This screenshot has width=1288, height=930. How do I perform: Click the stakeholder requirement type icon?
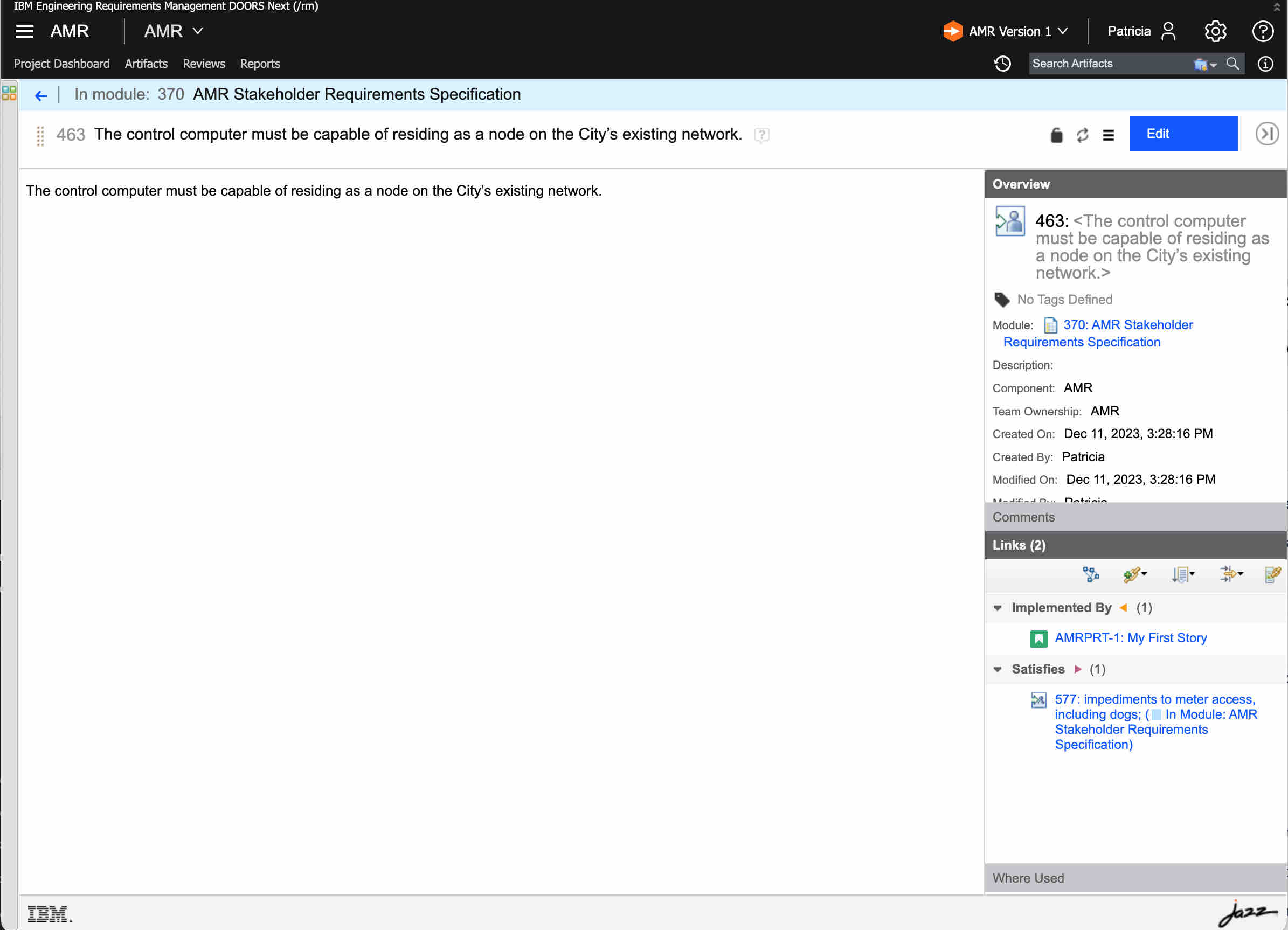tap(1010, 221)
